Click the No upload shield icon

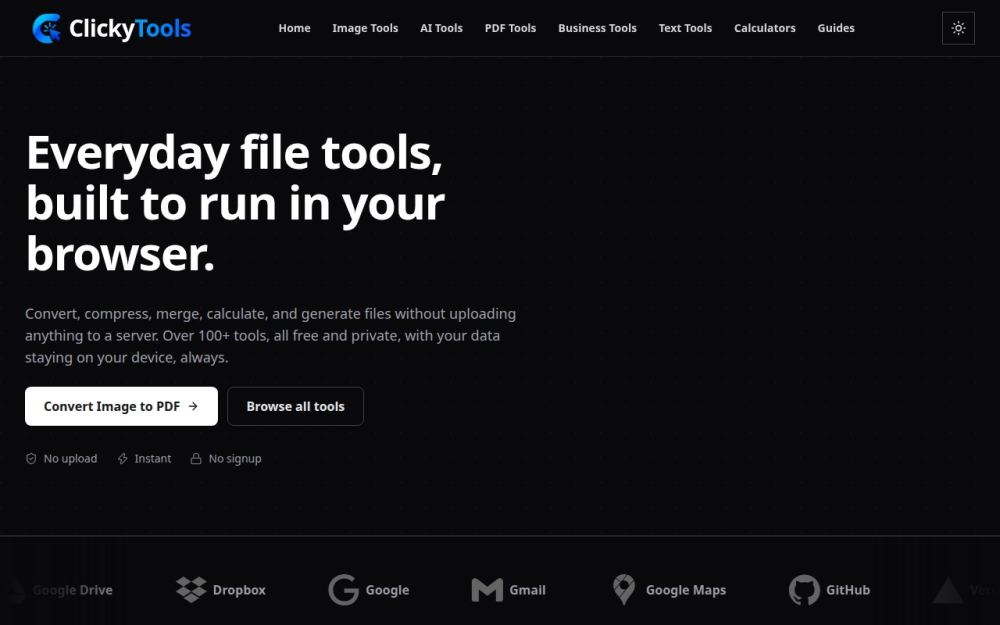tap(31, 459)
